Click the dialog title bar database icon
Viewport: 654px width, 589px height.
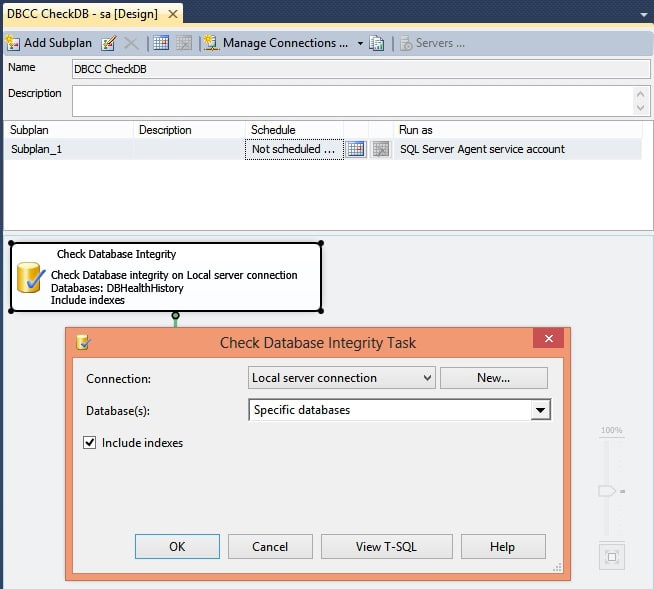click(x=83, y=342)
